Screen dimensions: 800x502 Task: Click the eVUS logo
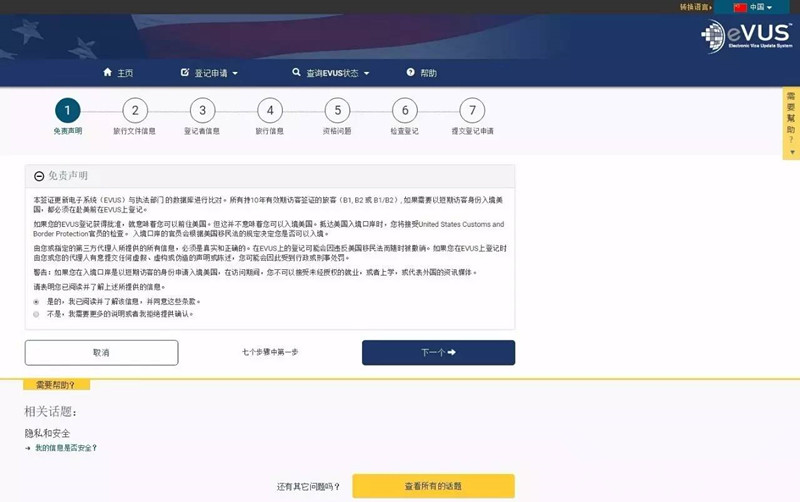coord(747,36)
